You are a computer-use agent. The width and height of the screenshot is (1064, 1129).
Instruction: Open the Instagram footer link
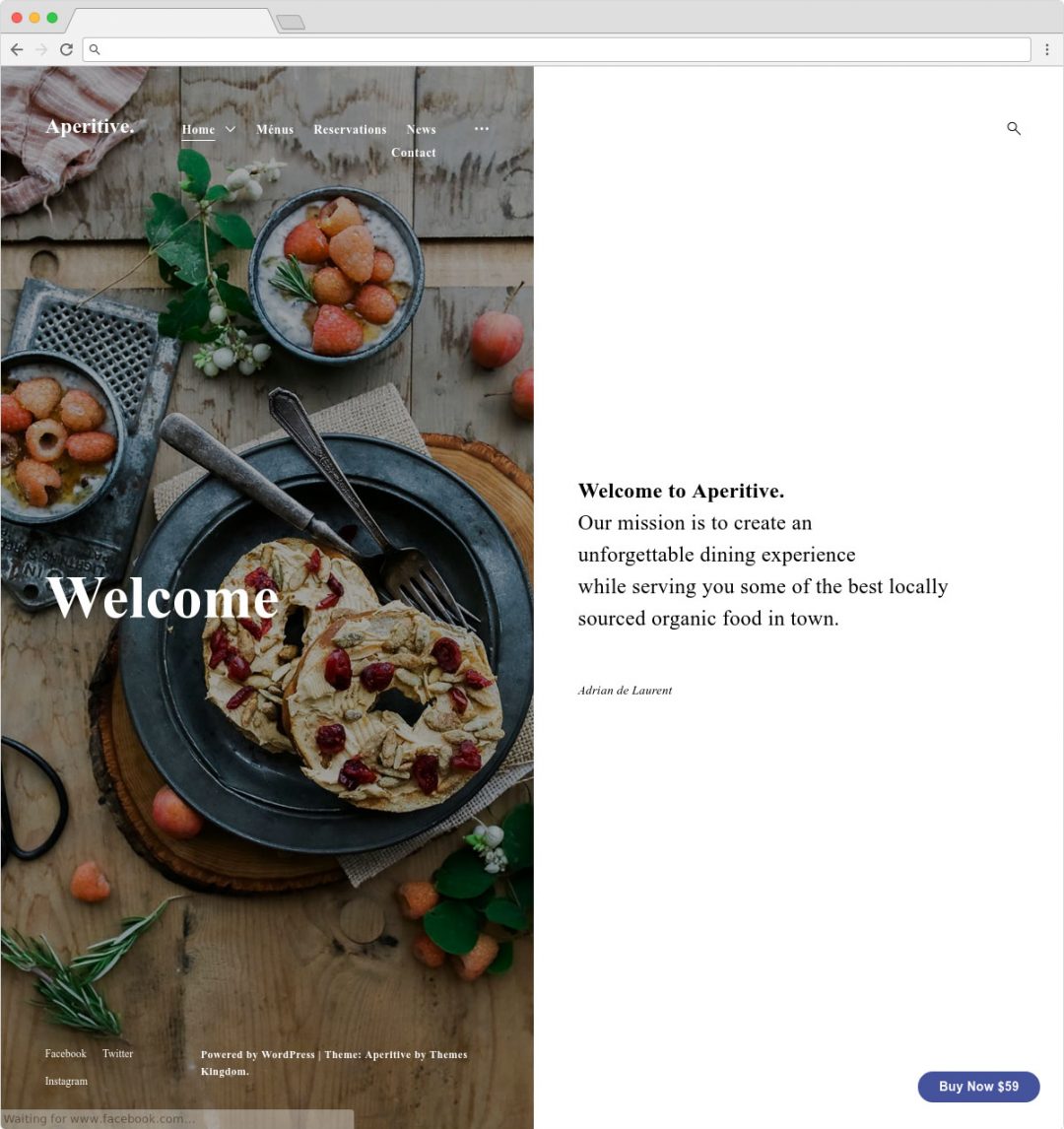[66, 1081]
